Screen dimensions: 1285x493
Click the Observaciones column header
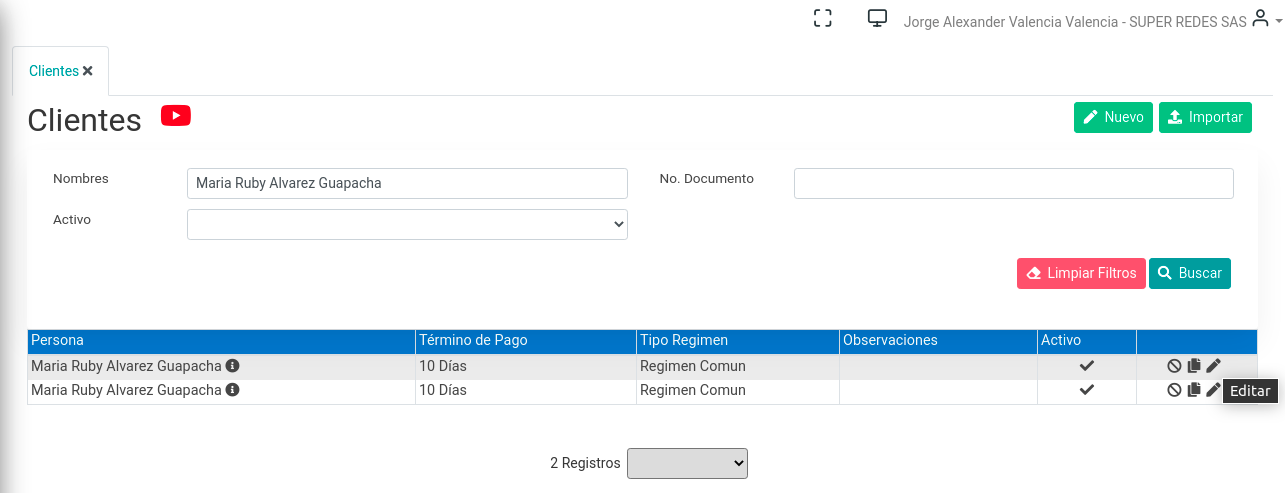click(939, 341)
